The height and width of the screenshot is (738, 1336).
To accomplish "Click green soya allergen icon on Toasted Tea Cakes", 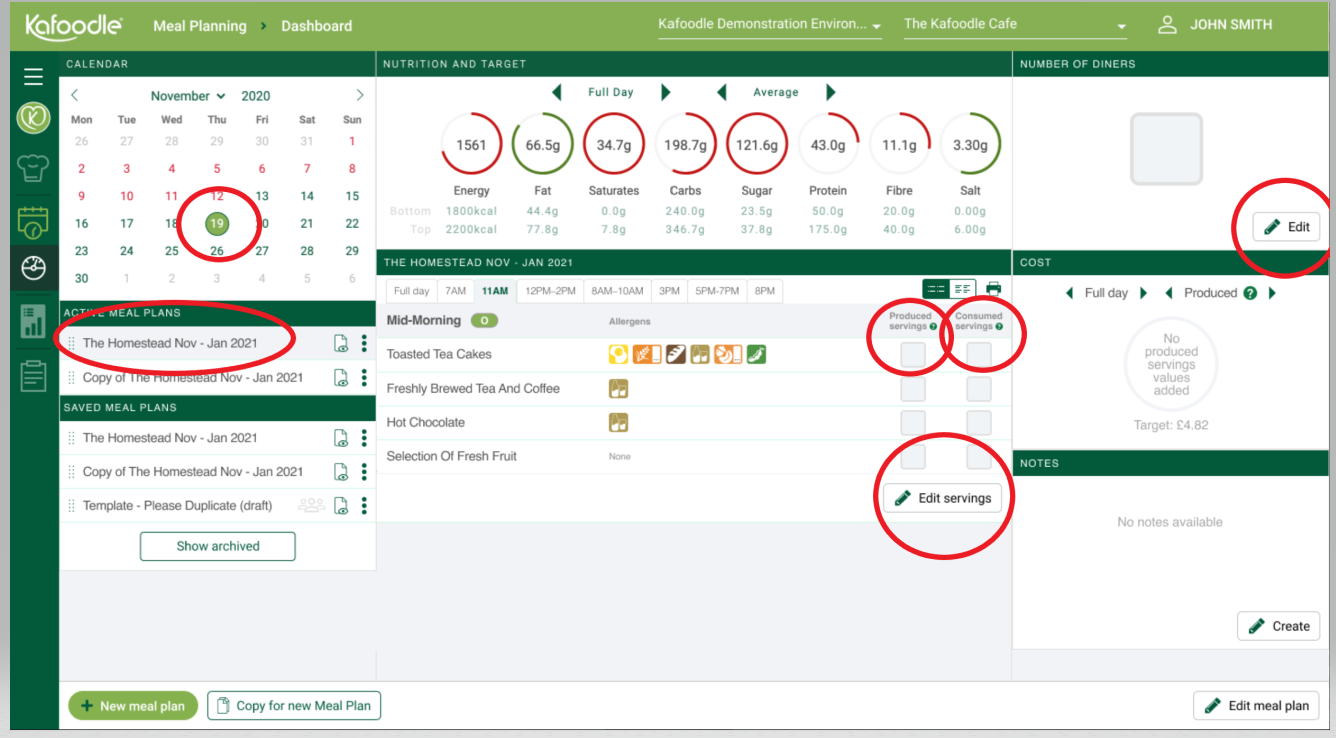I will [x=756, y=354].
